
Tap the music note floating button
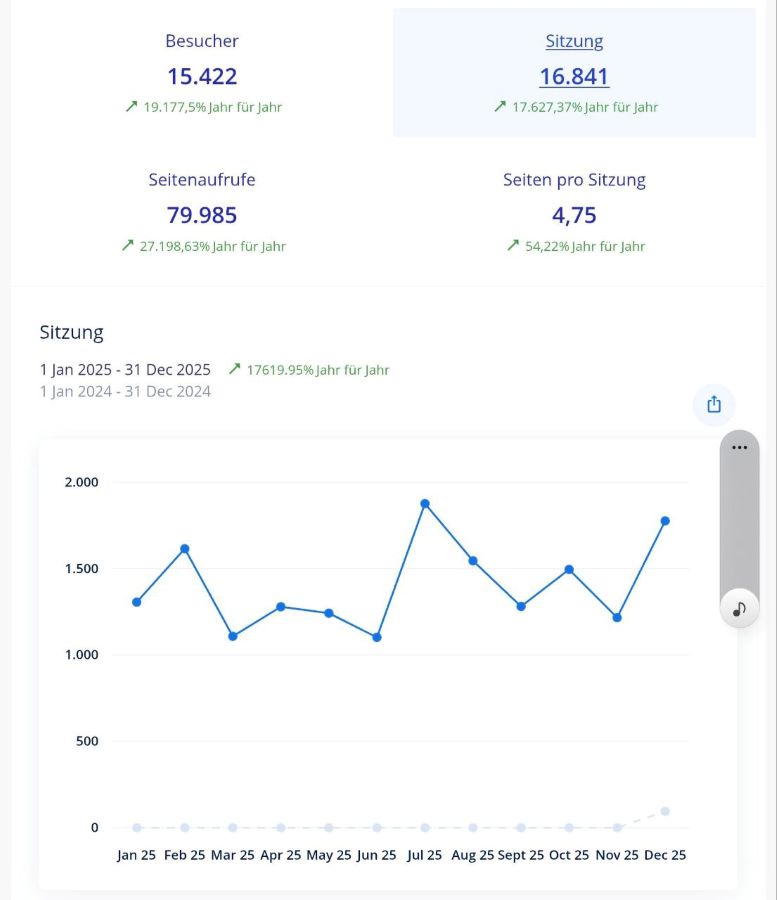[739, 608]
